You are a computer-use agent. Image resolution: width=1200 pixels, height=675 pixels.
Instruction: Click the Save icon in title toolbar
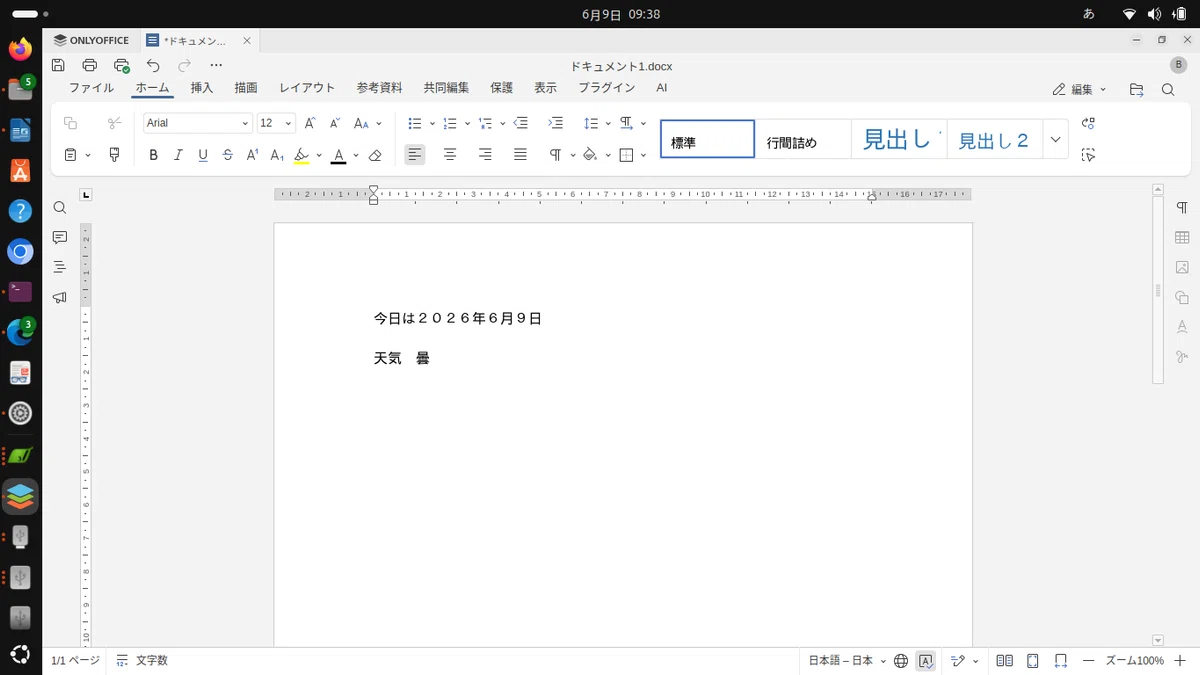tap(58, 65)
